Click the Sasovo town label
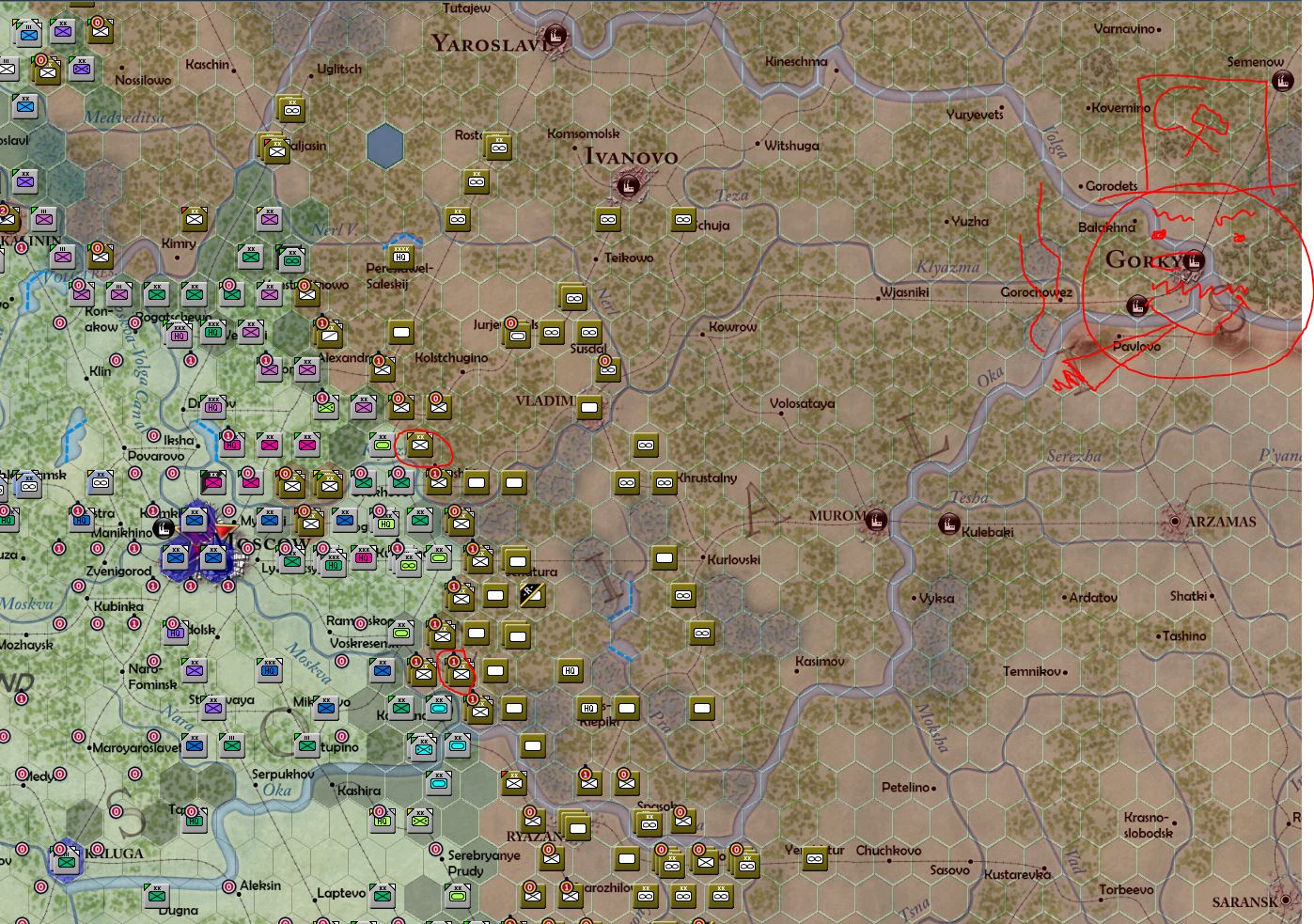The height and width of the screenshot is (924, 1314). click(949, 870)
